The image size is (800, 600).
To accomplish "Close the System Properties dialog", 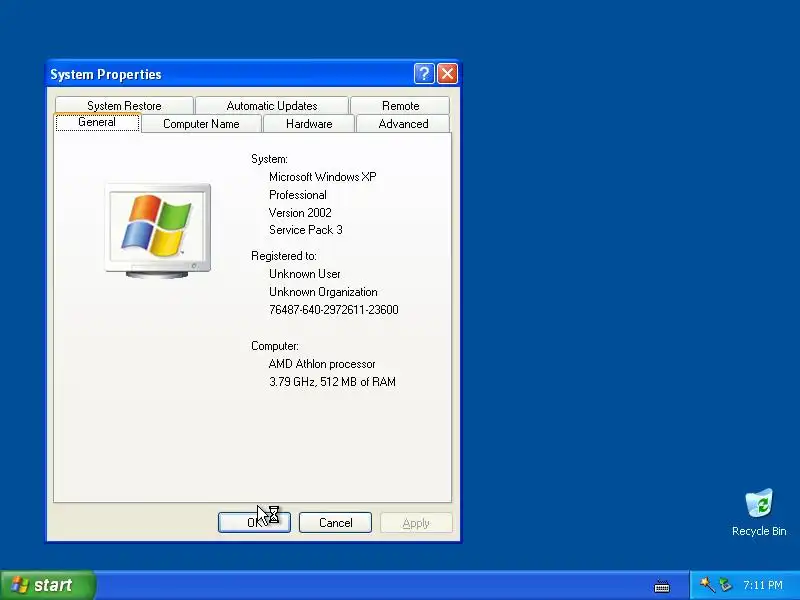I will [447, 74].
